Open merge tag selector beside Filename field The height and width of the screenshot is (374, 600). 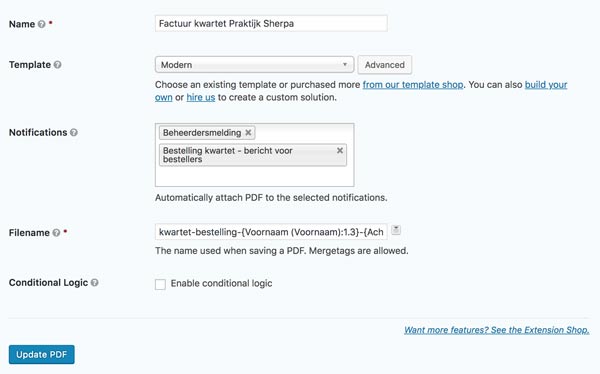(396, 230)
